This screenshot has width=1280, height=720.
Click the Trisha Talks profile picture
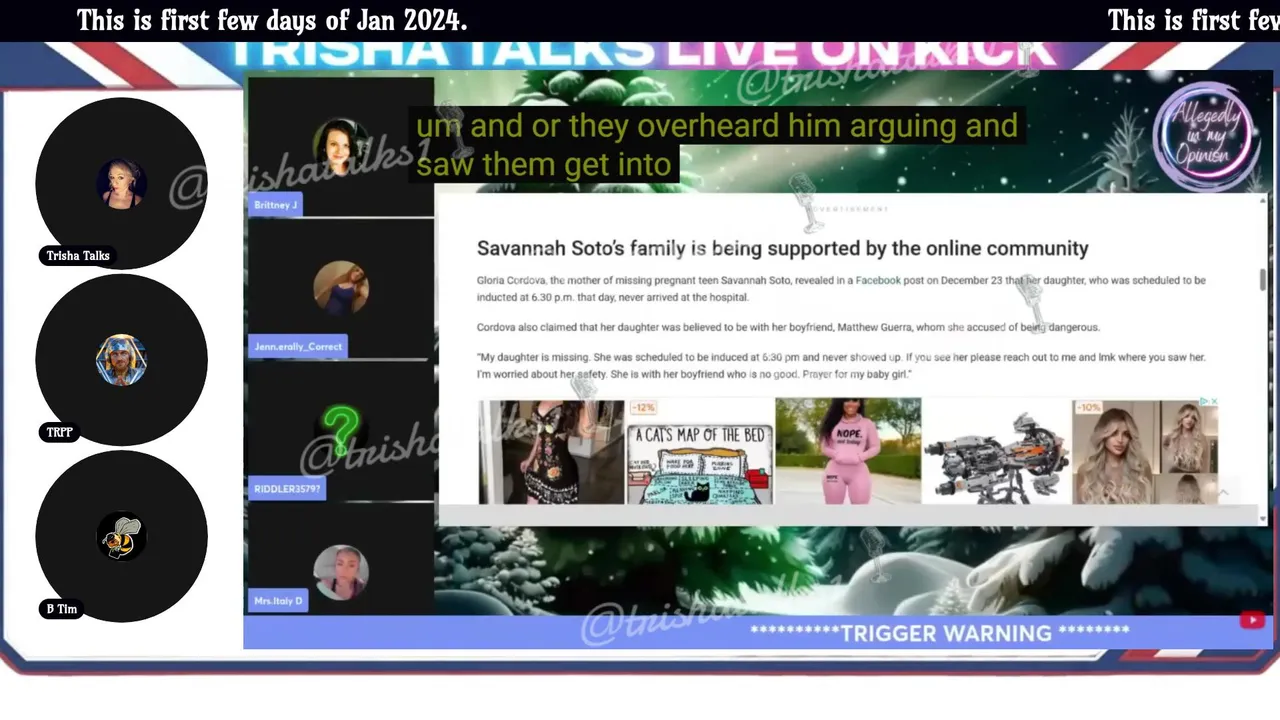pyautogui.click(x=121, y=184)
